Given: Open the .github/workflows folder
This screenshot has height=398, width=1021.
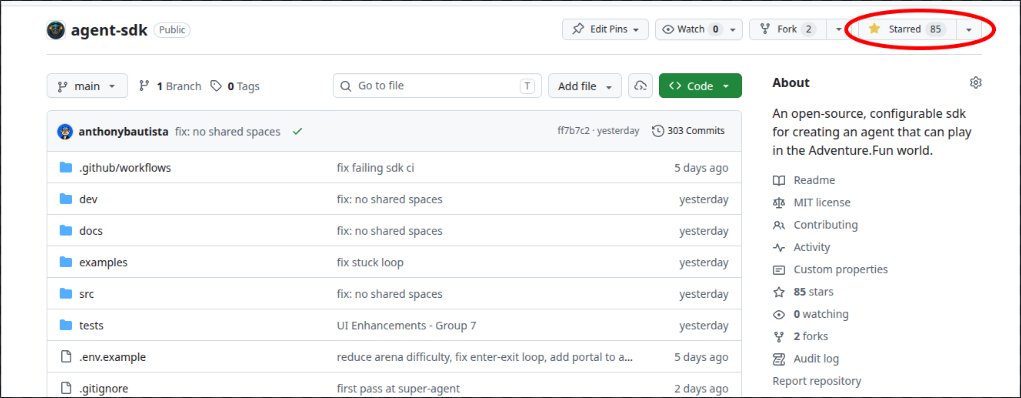Looking at the screenshot, I should tap(125, 168).
